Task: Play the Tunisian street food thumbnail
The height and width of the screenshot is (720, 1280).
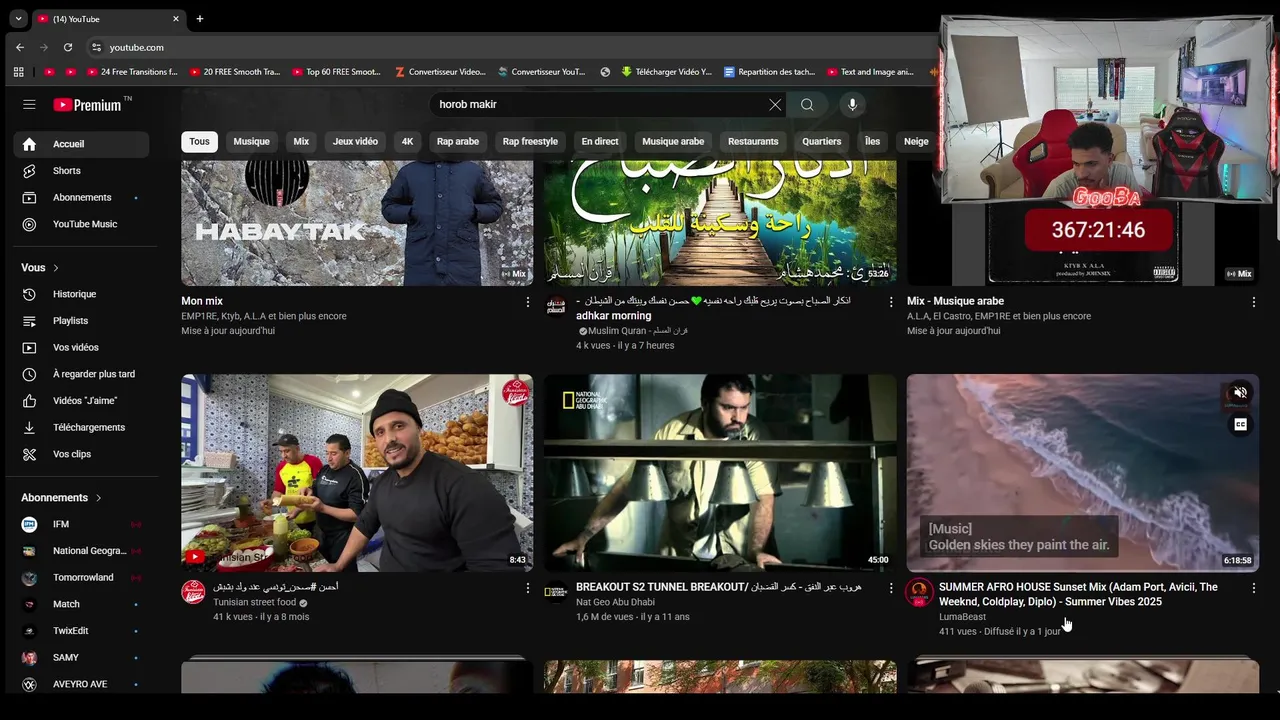Action: pyautogui.click(x=357, y=473)
